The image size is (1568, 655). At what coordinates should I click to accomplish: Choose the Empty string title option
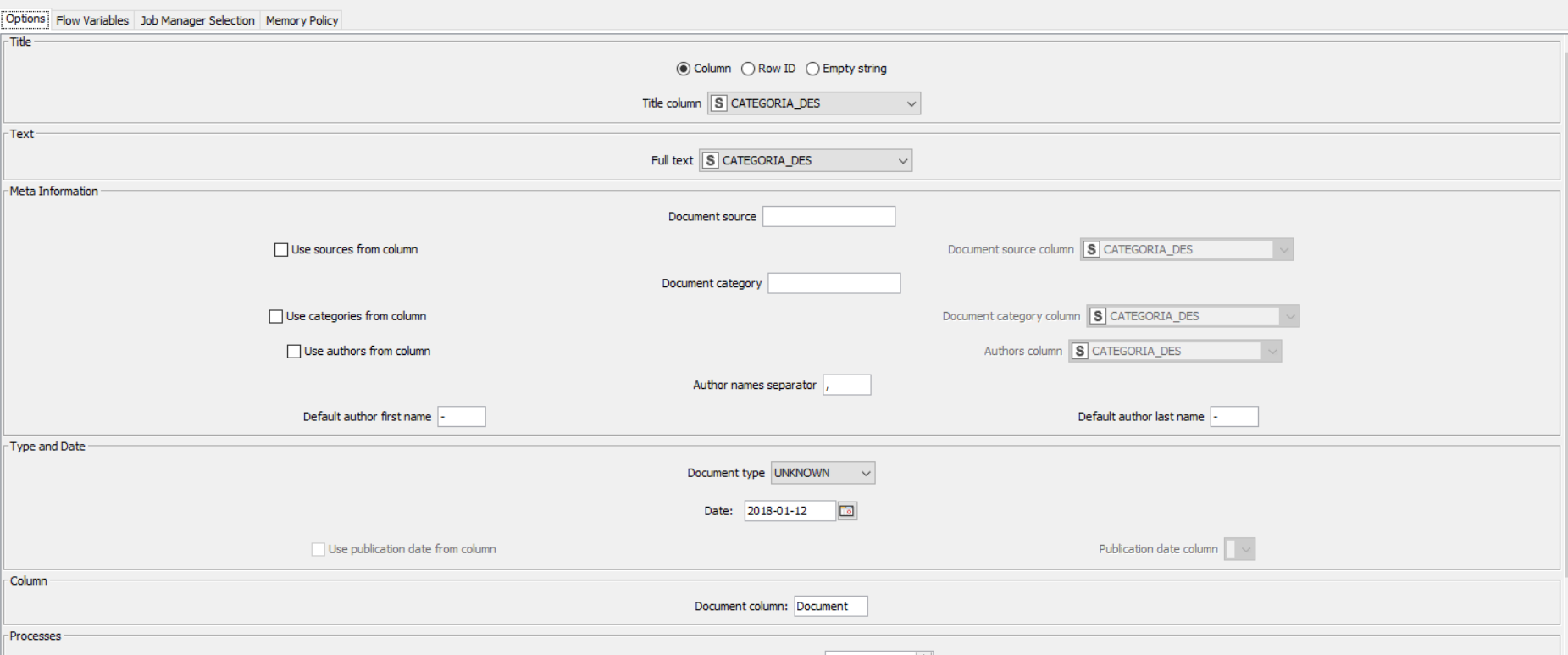[x=812, y=69]
